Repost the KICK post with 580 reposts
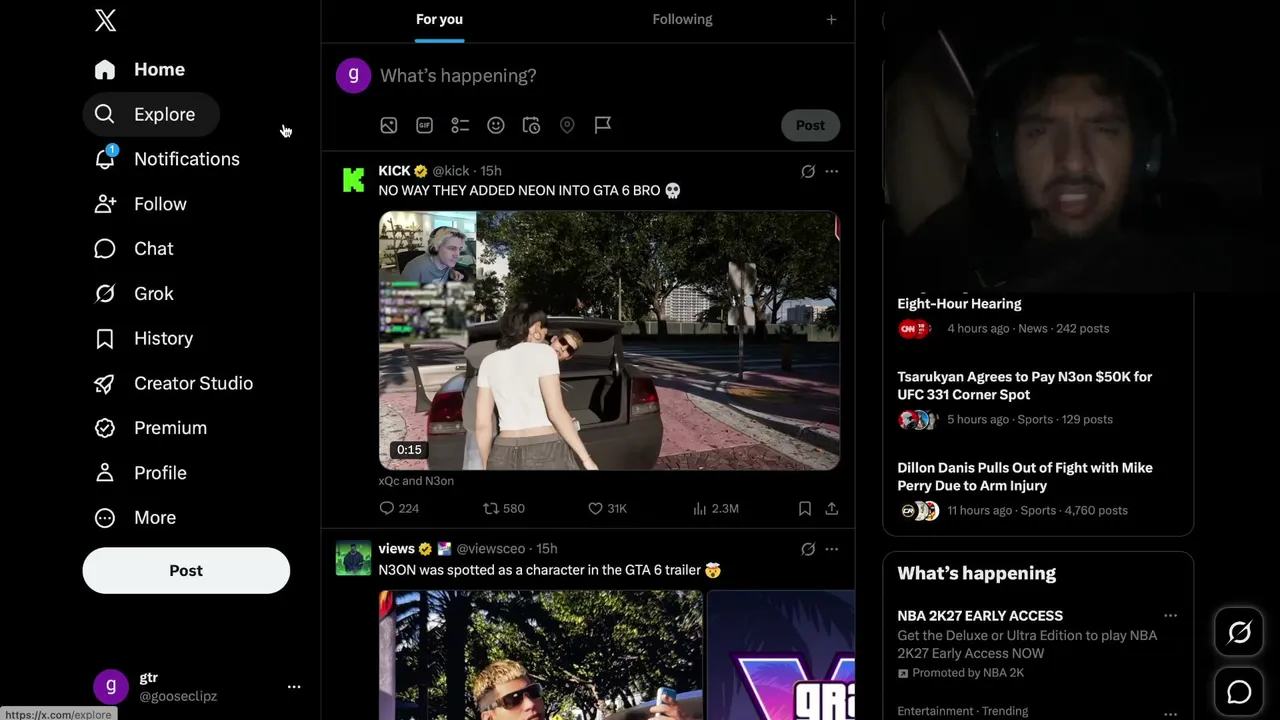The image size is (1280, 720). click(504, 508)
